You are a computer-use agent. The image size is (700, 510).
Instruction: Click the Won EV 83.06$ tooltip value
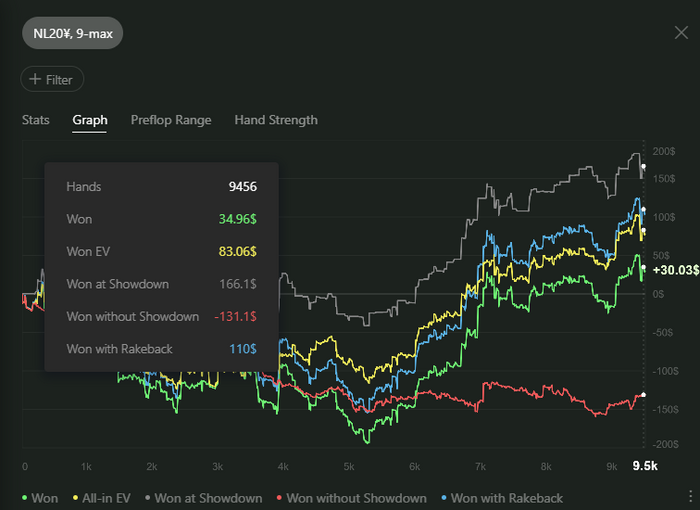(x=237, y=251)
